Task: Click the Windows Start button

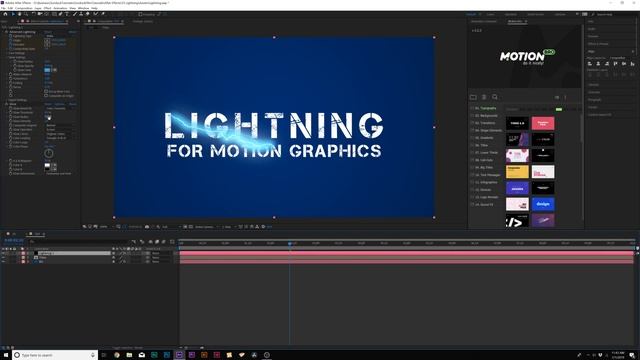Action: tap(6, 355)
